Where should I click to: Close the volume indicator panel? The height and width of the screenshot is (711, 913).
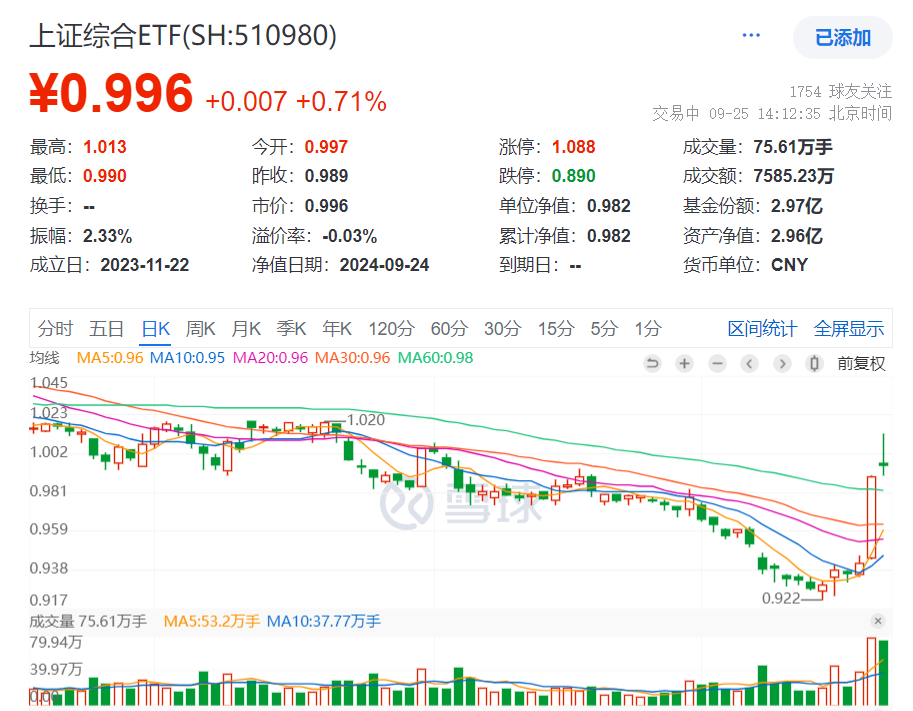pyautogui.click(x=878, y=621)
